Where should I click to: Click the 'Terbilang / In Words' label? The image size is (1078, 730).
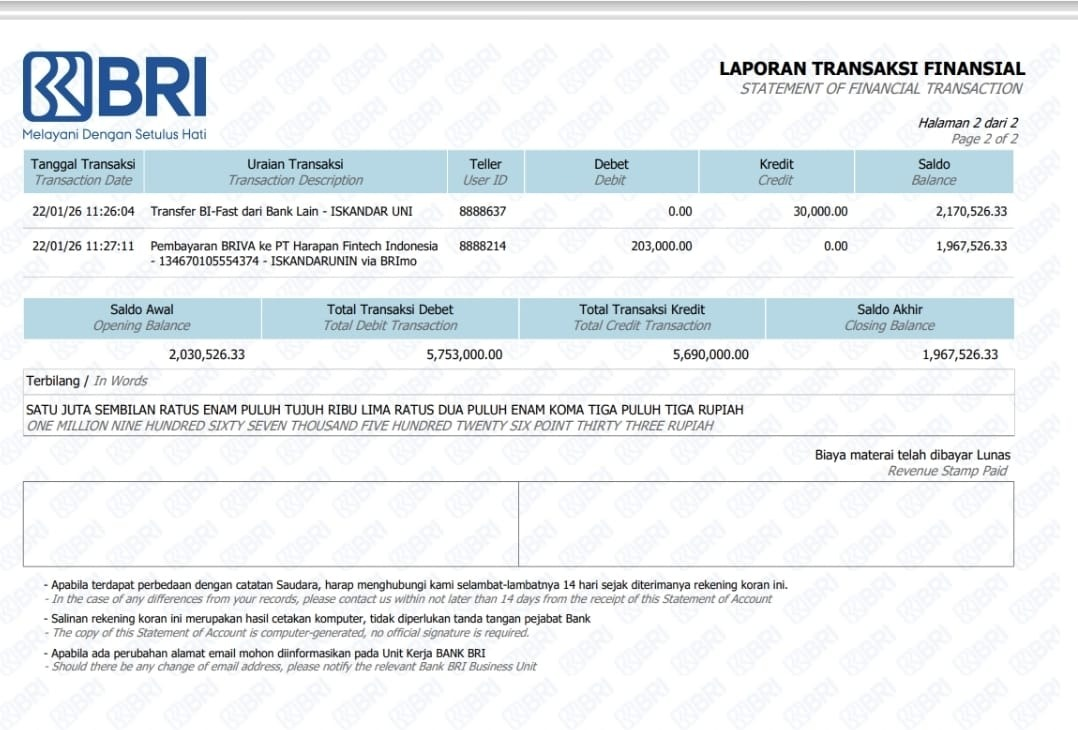(87, 381)
